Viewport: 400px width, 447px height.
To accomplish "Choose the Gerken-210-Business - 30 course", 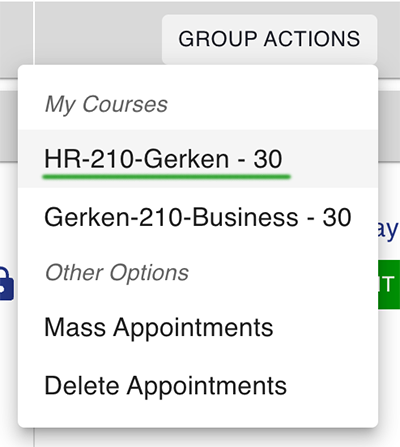I will coord(198,217).
